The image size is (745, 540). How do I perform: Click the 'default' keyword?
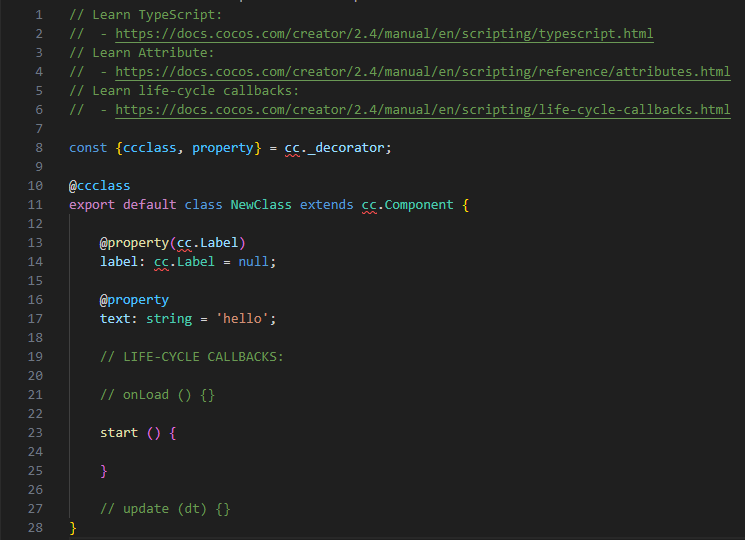(x=149, y=205)
